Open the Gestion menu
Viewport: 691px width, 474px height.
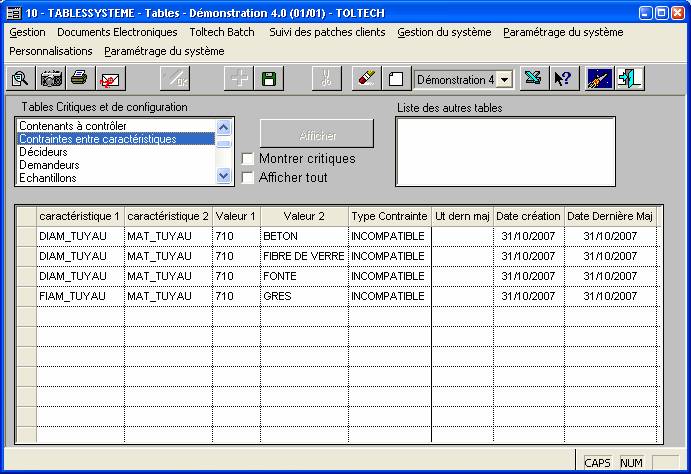click(27, 32)
